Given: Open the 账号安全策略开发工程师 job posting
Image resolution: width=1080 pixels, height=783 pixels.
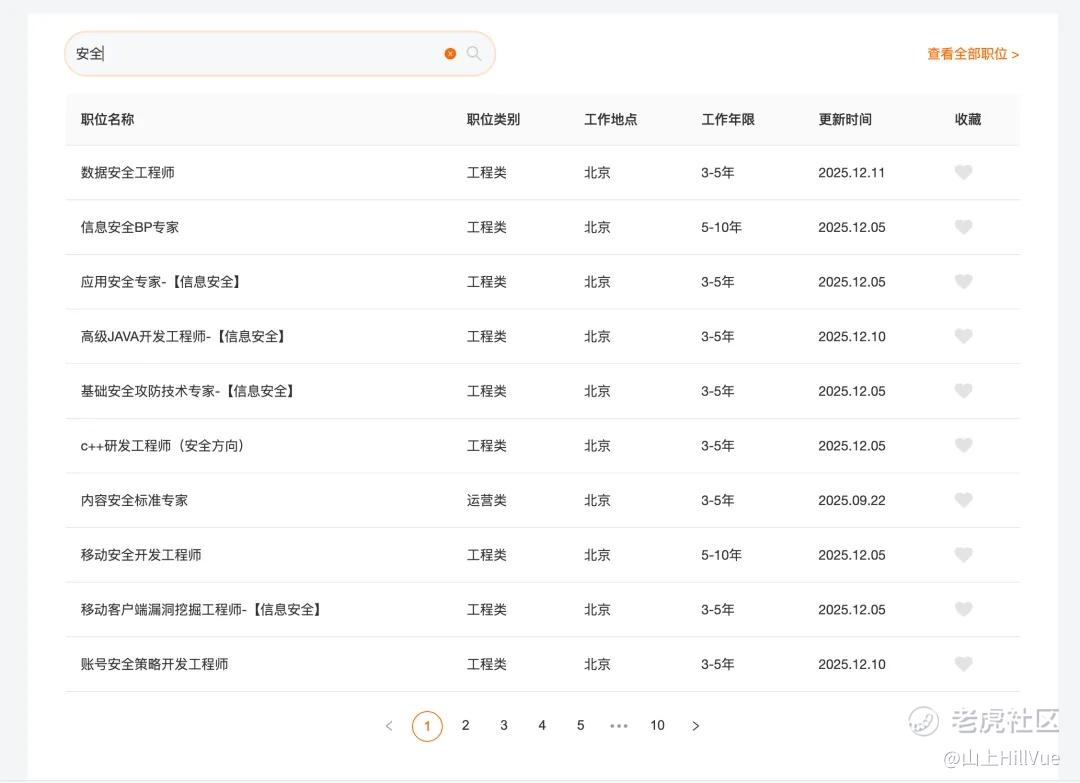Looking at the screenshot, I should [x=154, y=664].
